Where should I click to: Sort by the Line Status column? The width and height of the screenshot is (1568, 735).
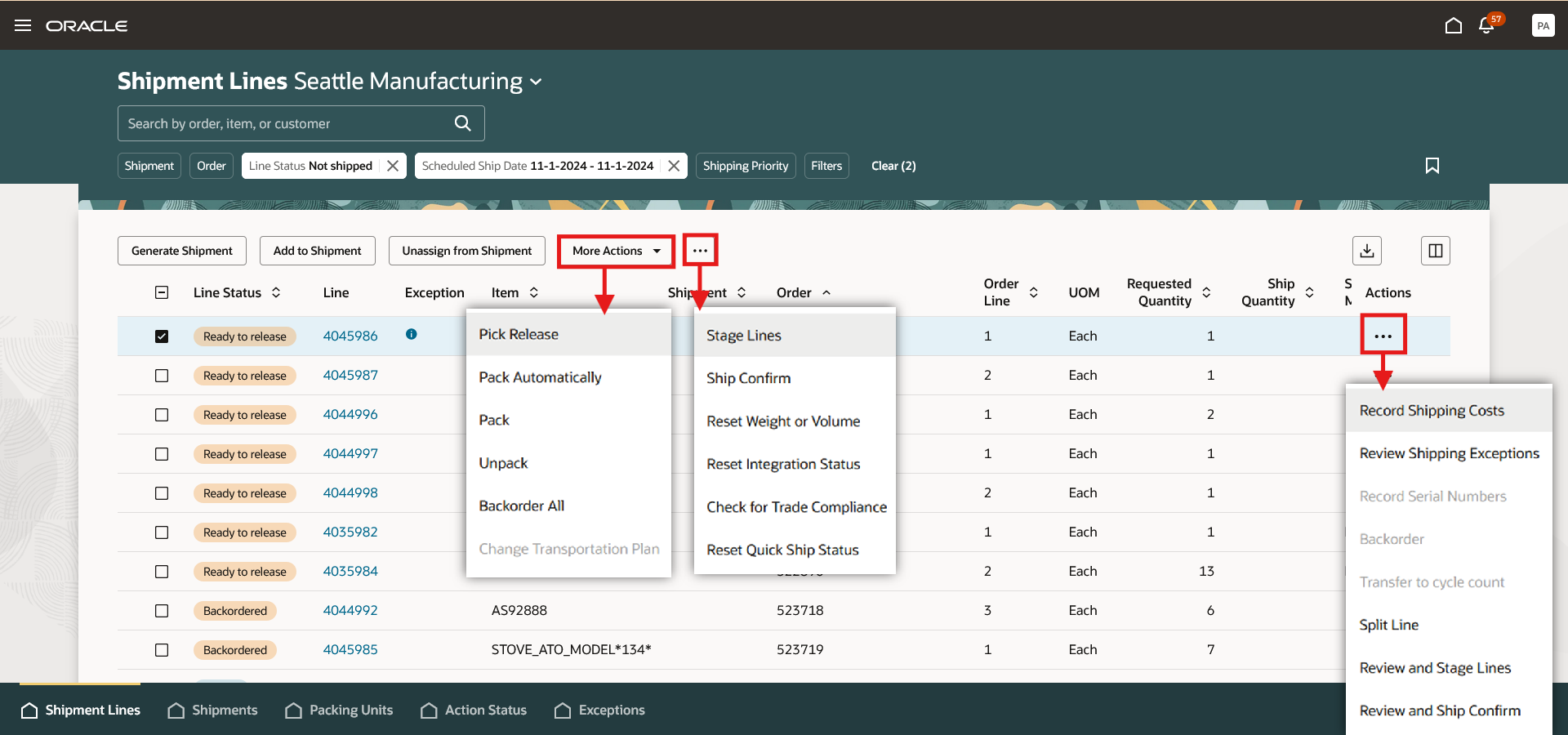pos(276,292)
